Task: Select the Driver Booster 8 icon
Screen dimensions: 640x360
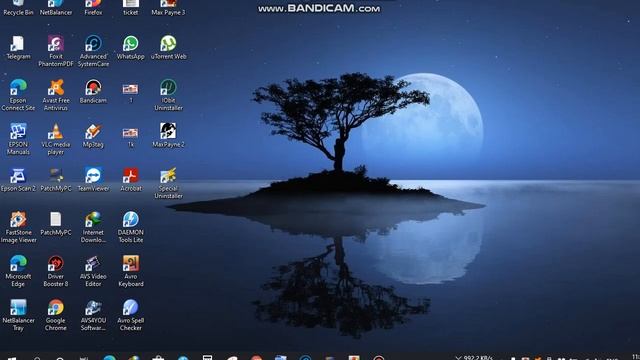Action: tap(56, 264)
